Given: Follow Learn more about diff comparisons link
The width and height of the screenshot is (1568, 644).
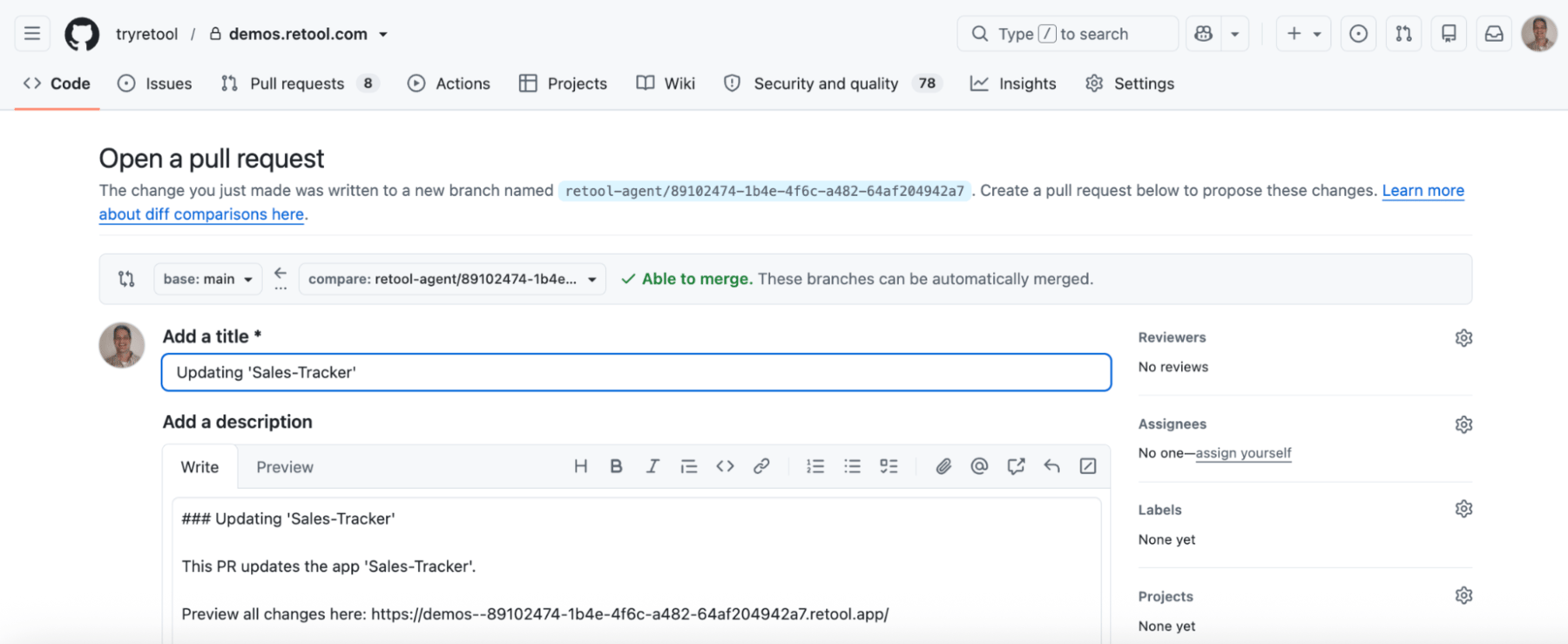Looking at the screenshot, I should click(1423, 191).
